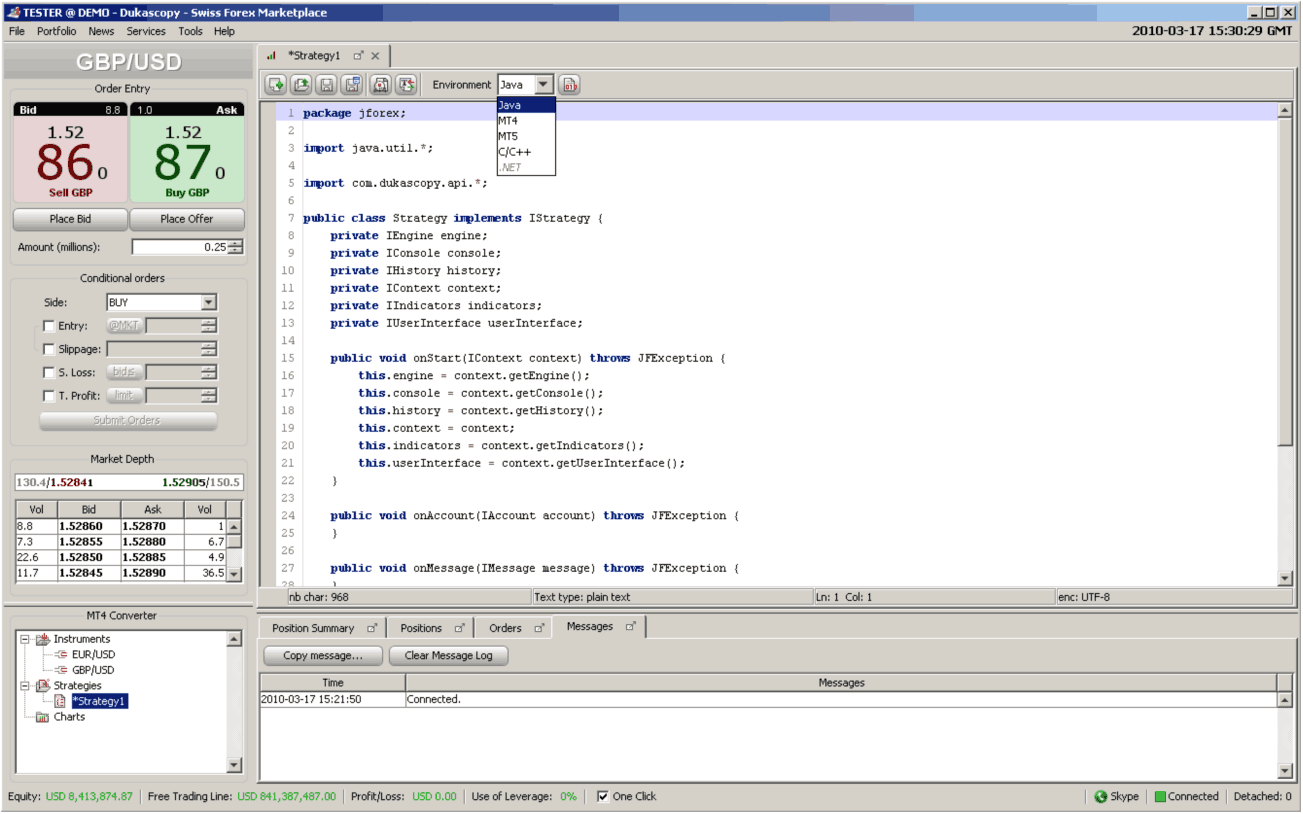This screenshot has width=1303, height=814.
Task: Open the Help menu
Action: [x=224, y=31]
